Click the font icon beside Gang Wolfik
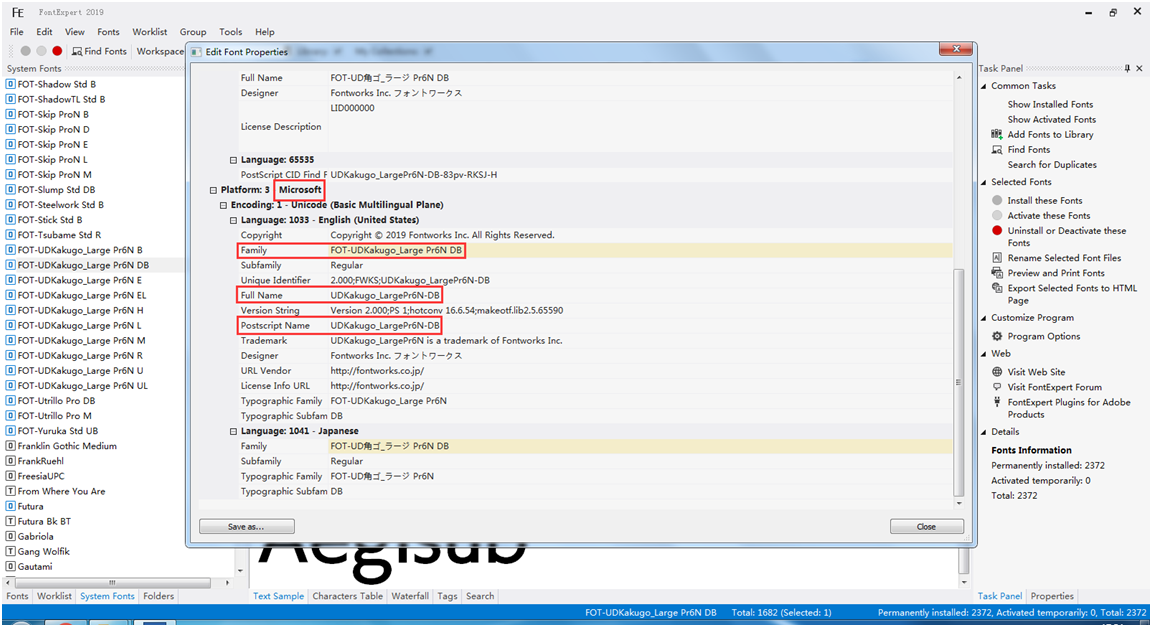Screen dimensions: 1152x627 [10, 551]
